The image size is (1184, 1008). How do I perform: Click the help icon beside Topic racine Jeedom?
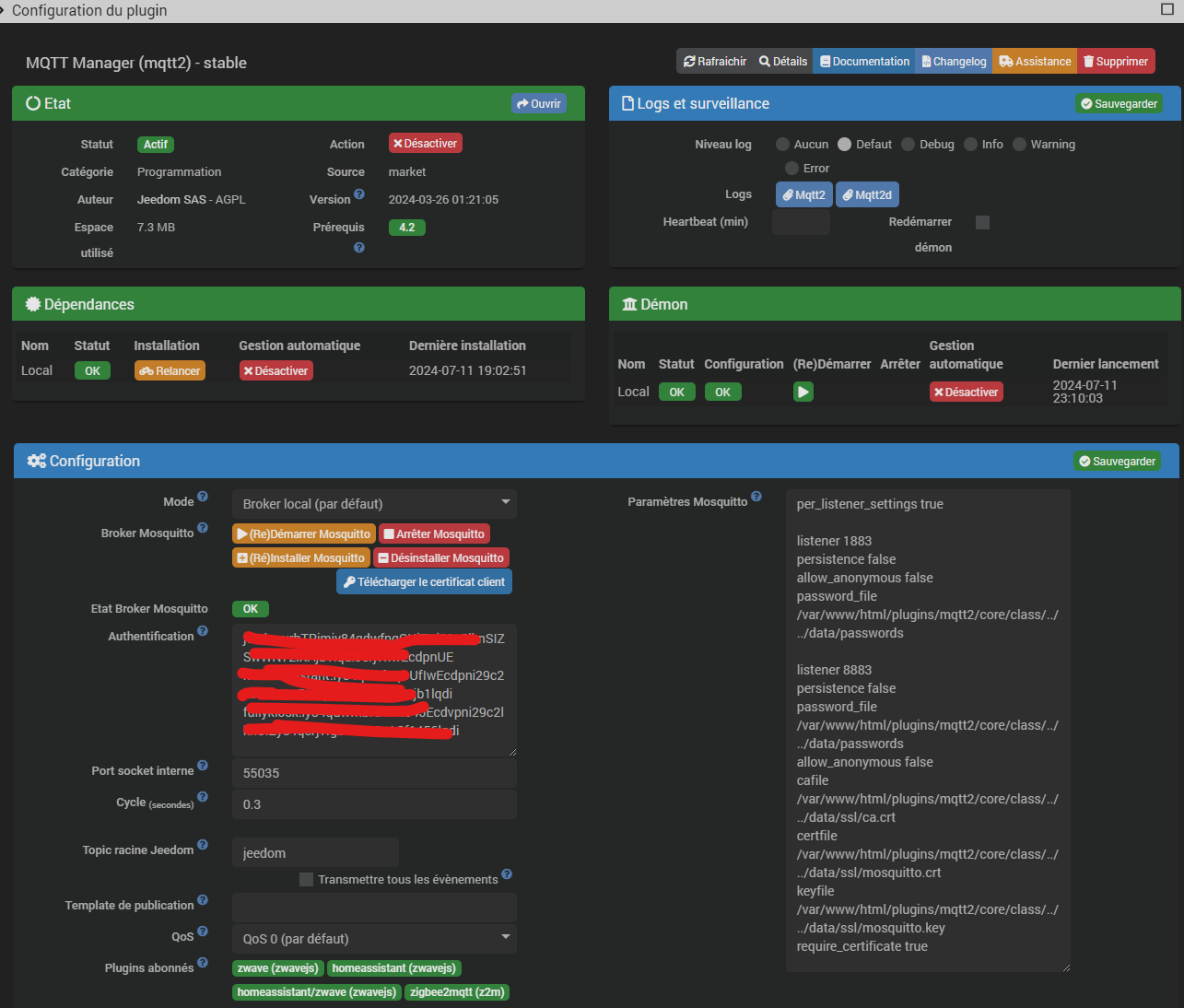click(203, 845)
